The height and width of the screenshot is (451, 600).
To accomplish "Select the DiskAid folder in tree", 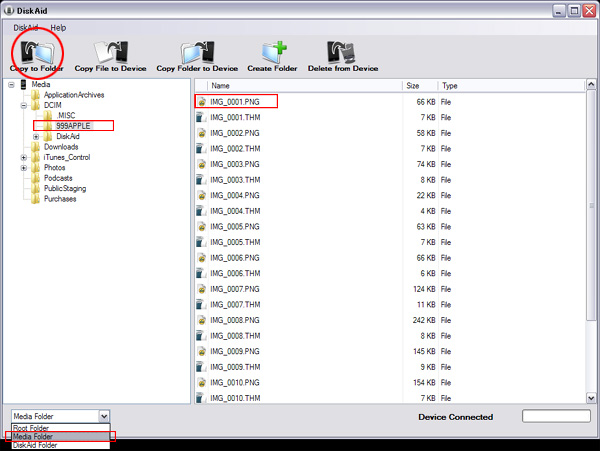I will pyautogui.click(x=68, y=136).
